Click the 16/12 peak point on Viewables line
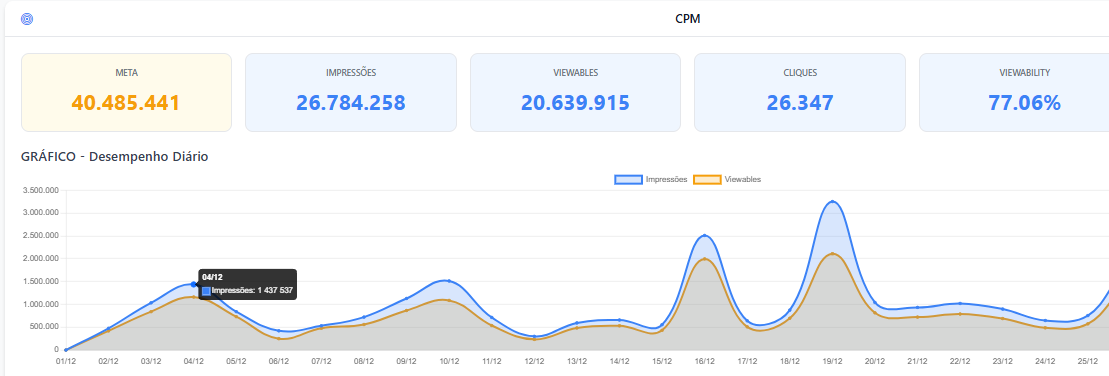Image resolution: width=1109 pixels, height=376 pixels. coord(704,259)
